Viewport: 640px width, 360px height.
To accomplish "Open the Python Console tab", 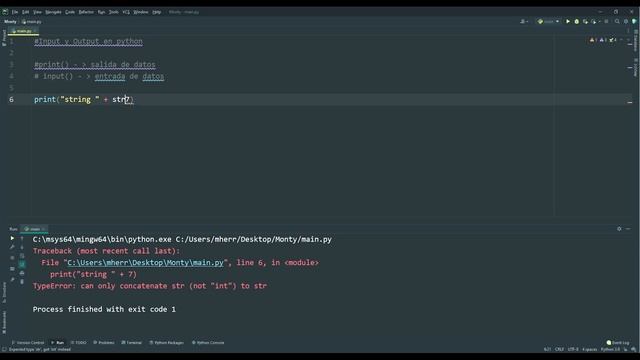I will point(208,343).
